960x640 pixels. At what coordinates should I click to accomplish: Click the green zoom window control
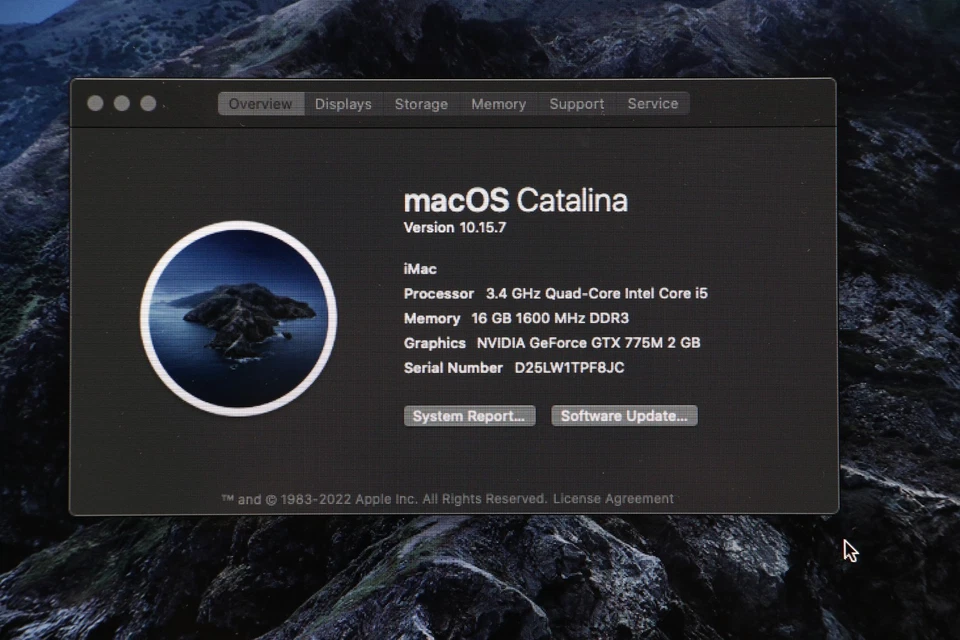(x=147, y=102)
